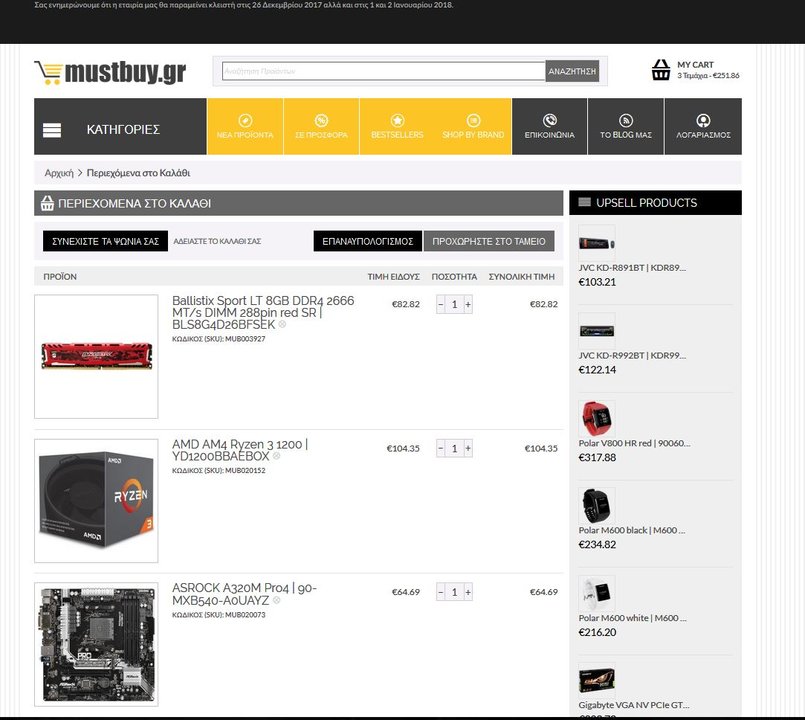The width and height of the screenshot is (805, 720).
Task: Open JVC KD-R891BT upsell product link
Action: point(632,268)
